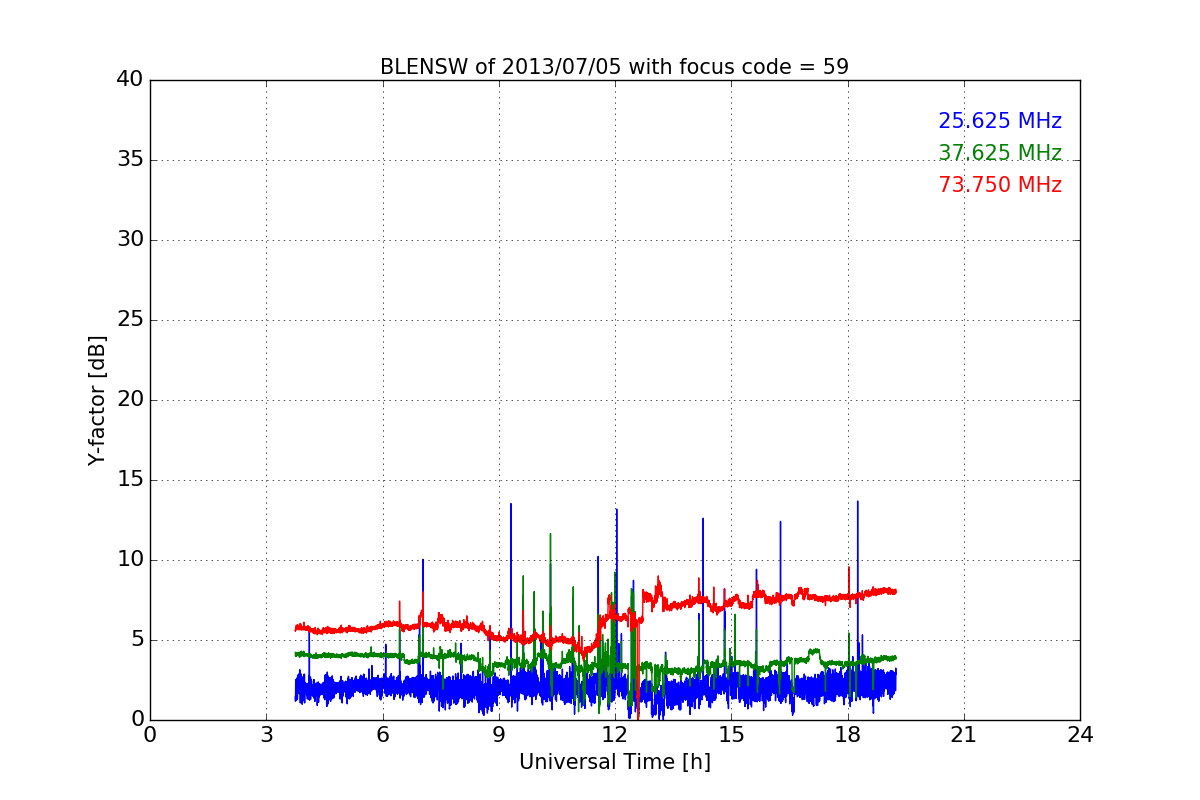The height and width of the screenshot is (800, 1200).
Task: Click y-axis tick label 15
Action: click(x=130, y=480)
